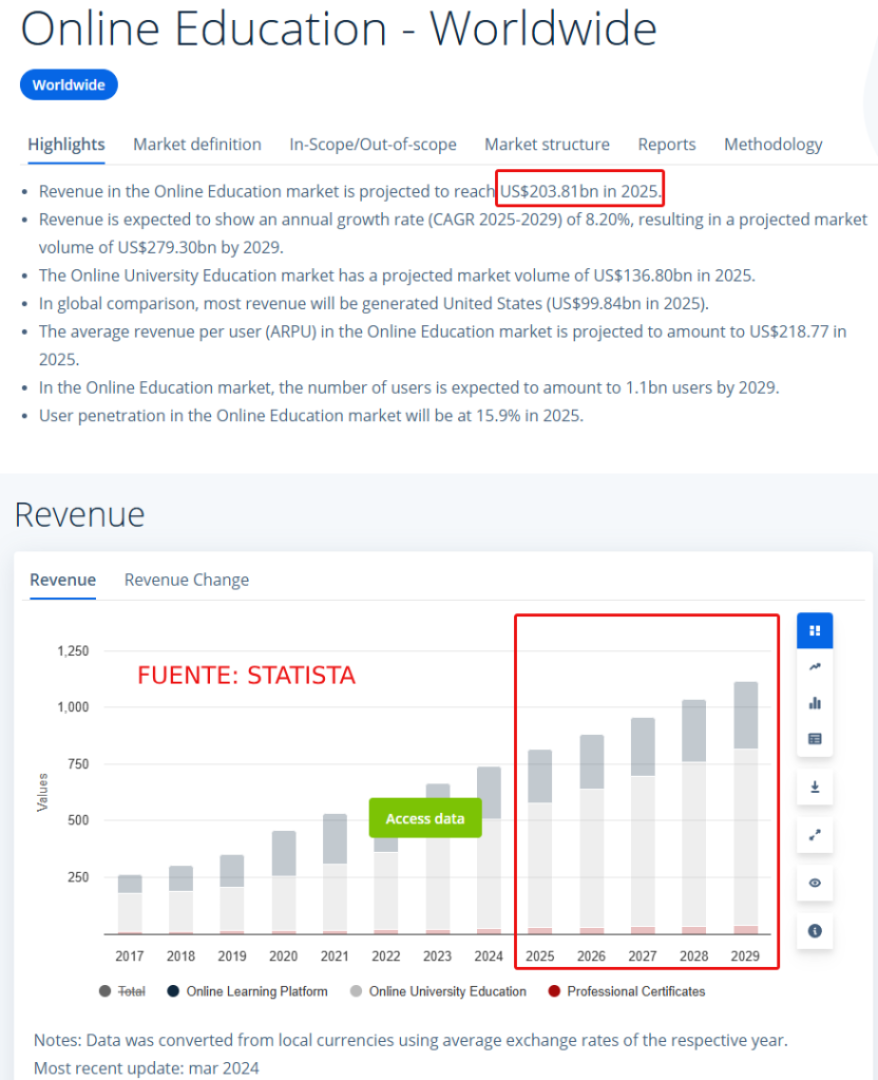Click the 1,250 y-axis value

coord(73,651)
